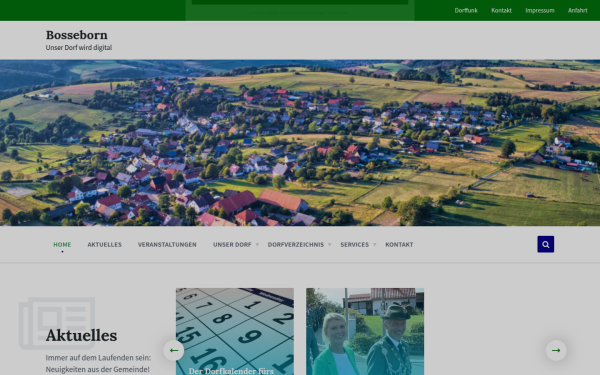Expand the Dorfverzeichnis submenu arrow
Screen dimensions: 600x375
[x=329, y=245]
